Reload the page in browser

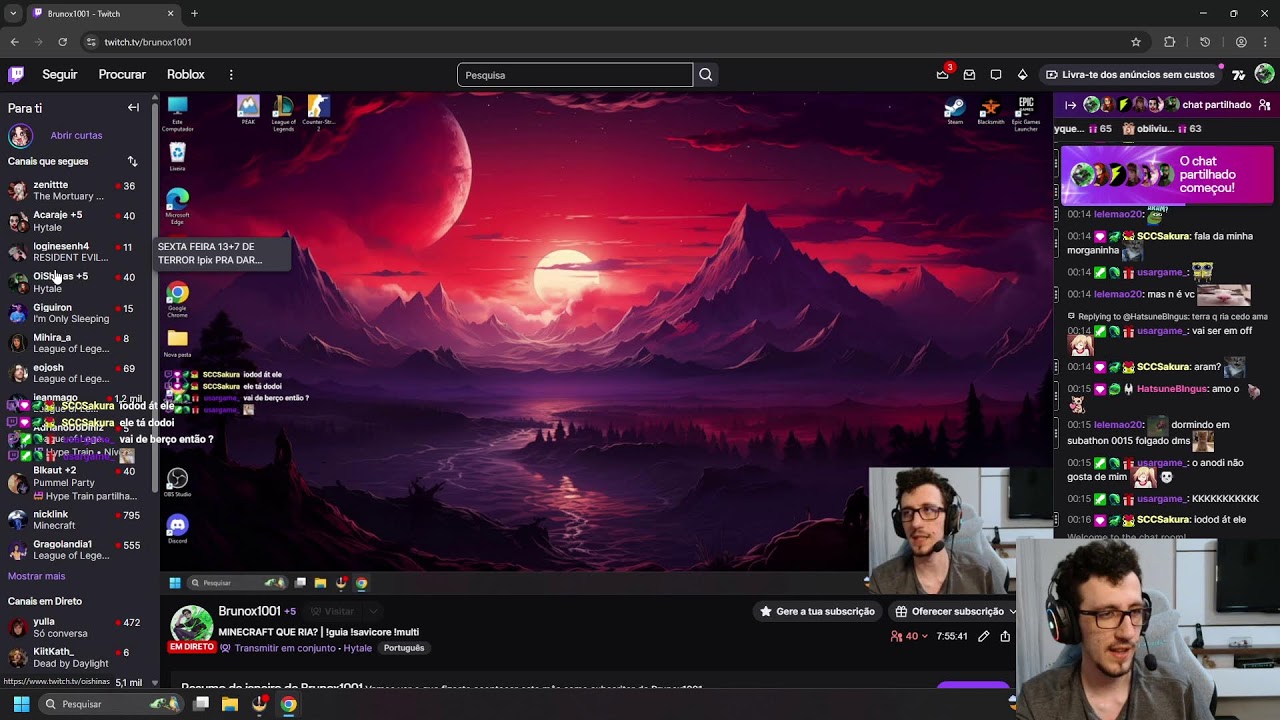tap(62, 42)
